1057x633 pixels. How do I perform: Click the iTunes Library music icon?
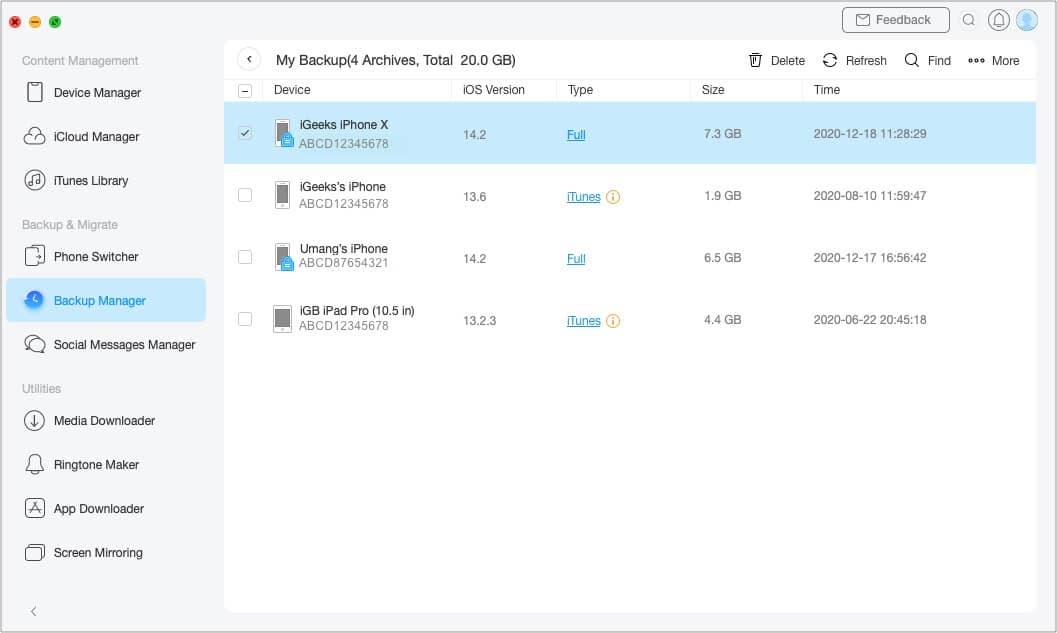click(x=34, y=180)
